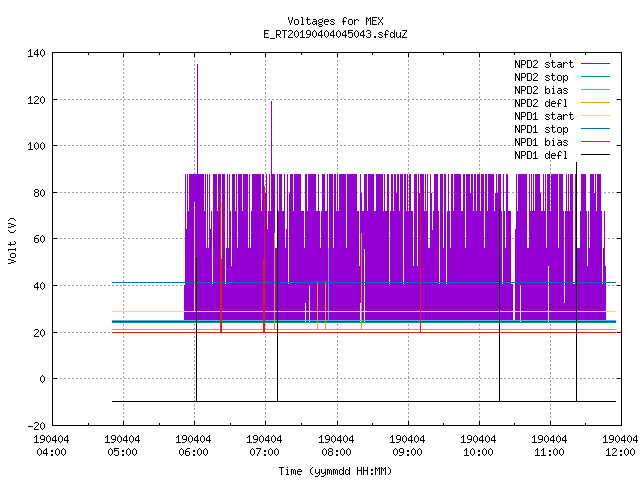
Task: Click the purple NPD2 start legend line
Action: (x=595, y=64)
